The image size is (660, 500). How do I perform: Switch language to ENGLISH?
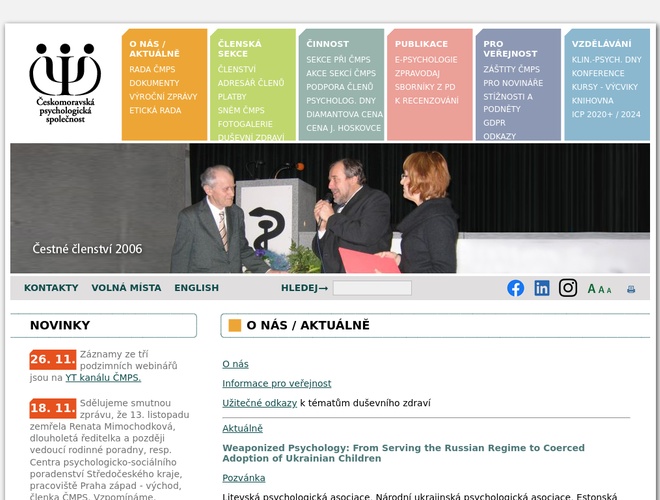[x=196, y=288]
